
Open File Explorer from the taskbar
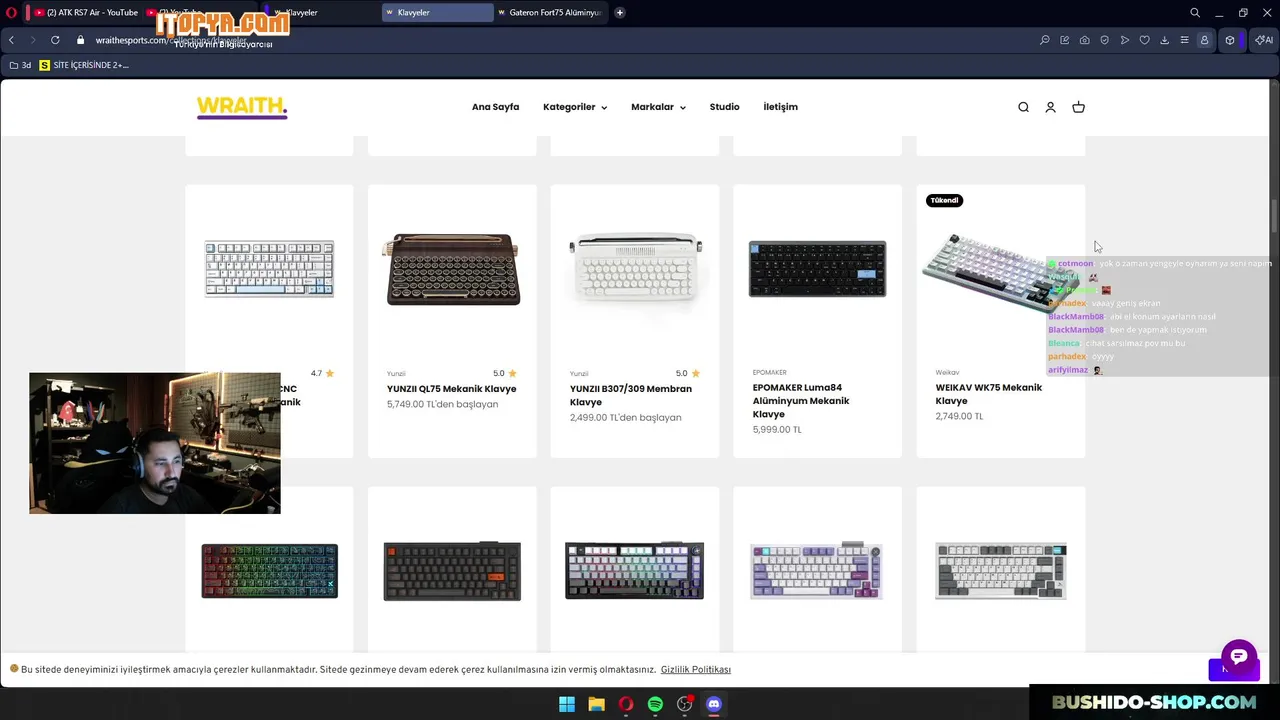click(x=596, y=704)
